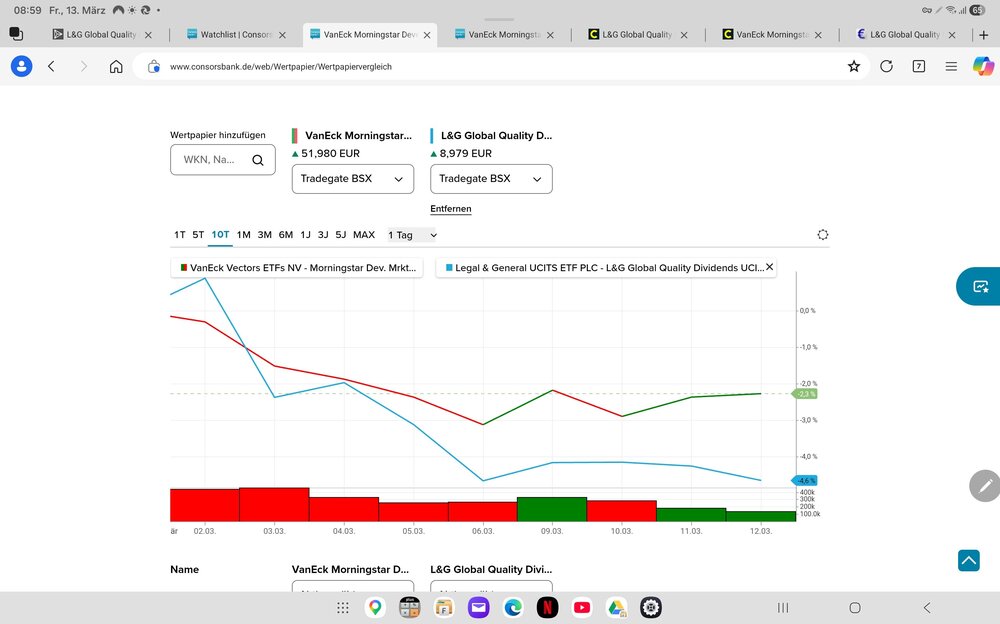Click the Entfernen link
Image resolution: width=1000 pixels, height=624 pixels.
(451, 209)
